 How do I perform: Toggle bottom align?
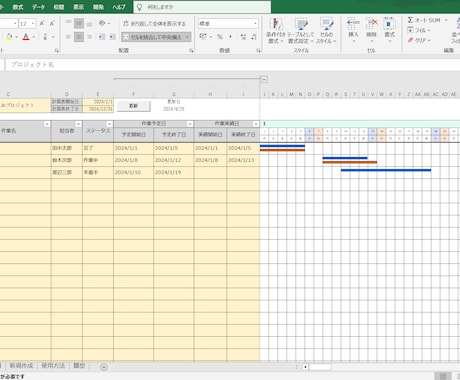90,23
